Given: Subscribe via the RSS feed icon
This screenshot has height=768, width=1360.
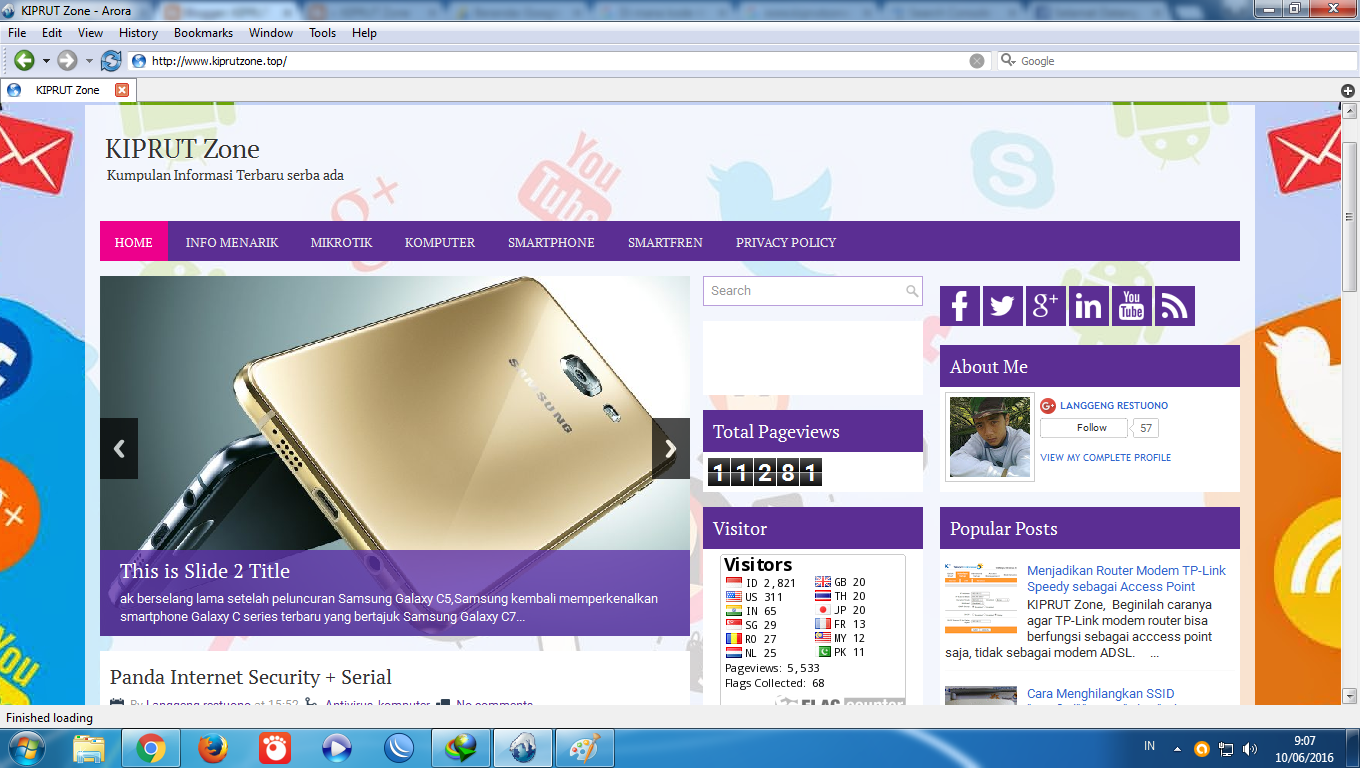Looking at the screenshot, I should pyautogui.click(x=1174, y=306).
